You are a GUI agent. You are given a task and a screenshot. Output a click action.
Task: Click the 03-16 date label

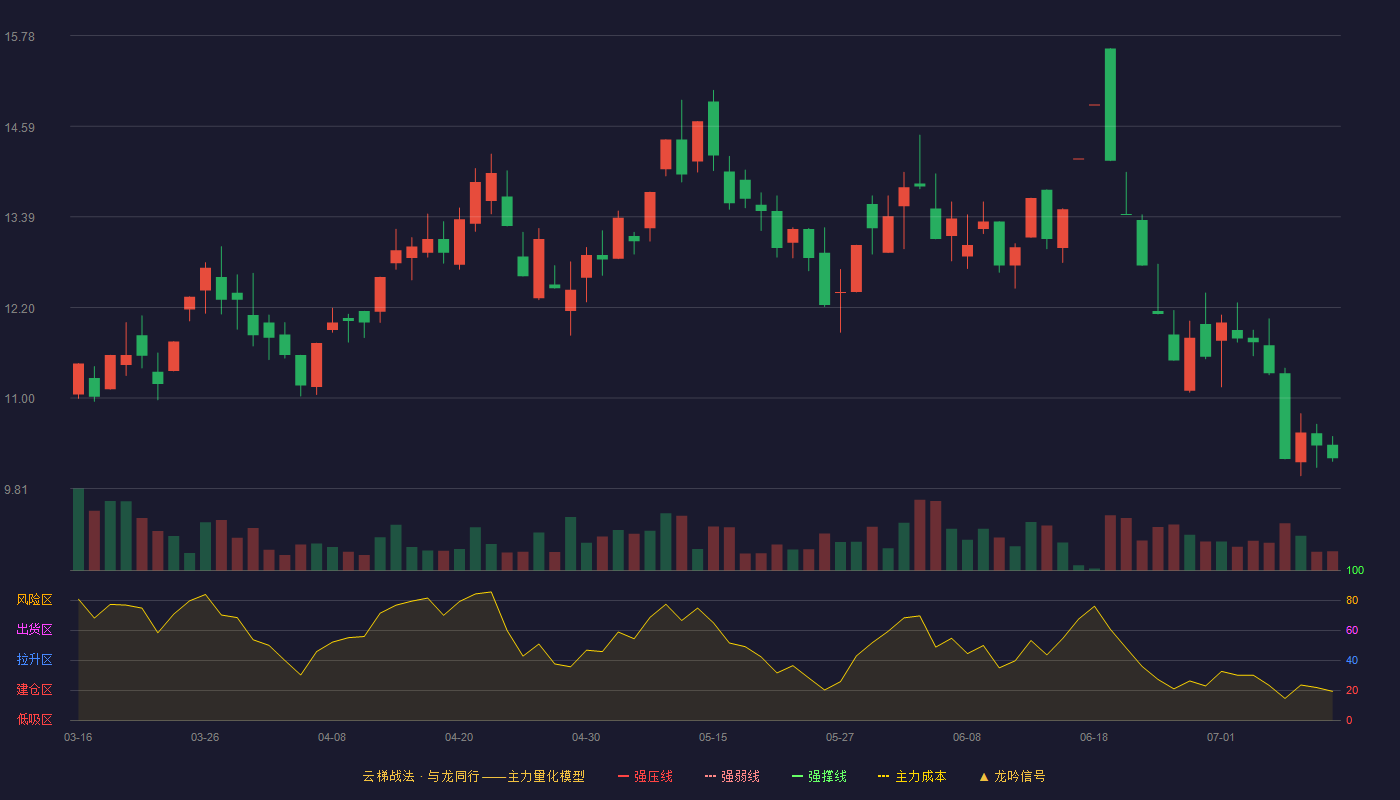[x=78, y=737]
